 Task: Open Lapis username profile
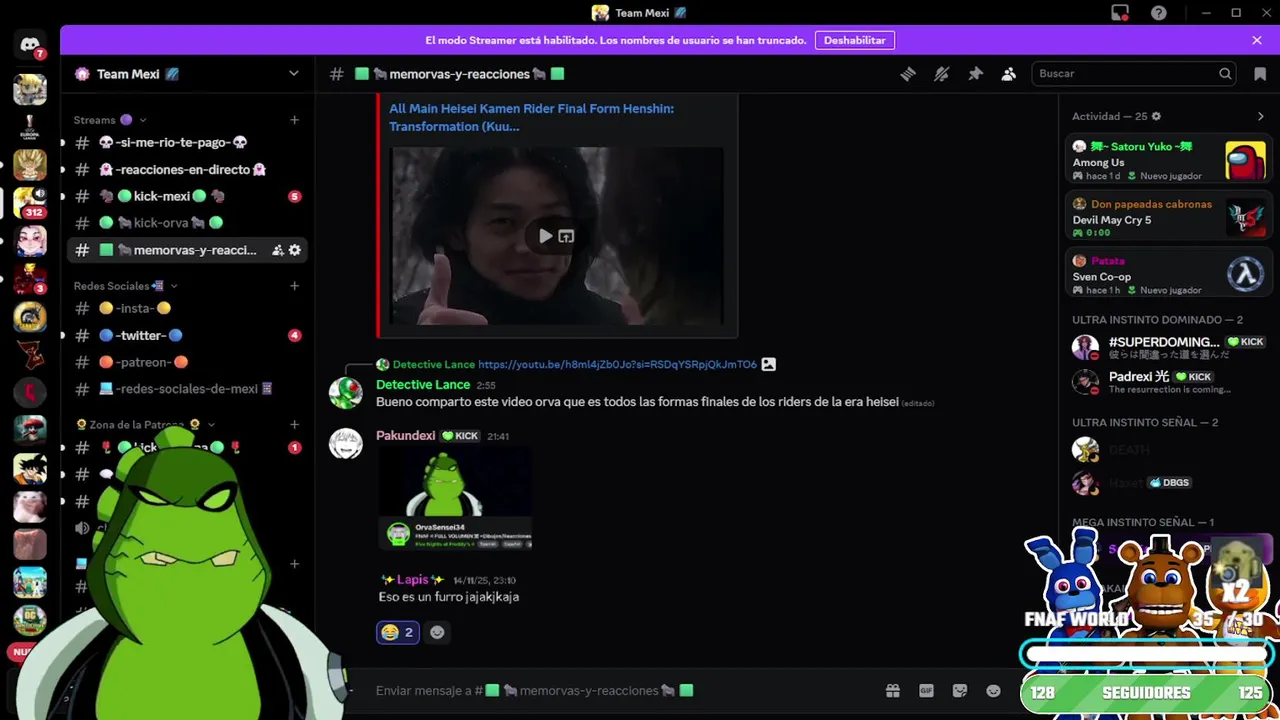pyautogui.click(x=412, y=580)
